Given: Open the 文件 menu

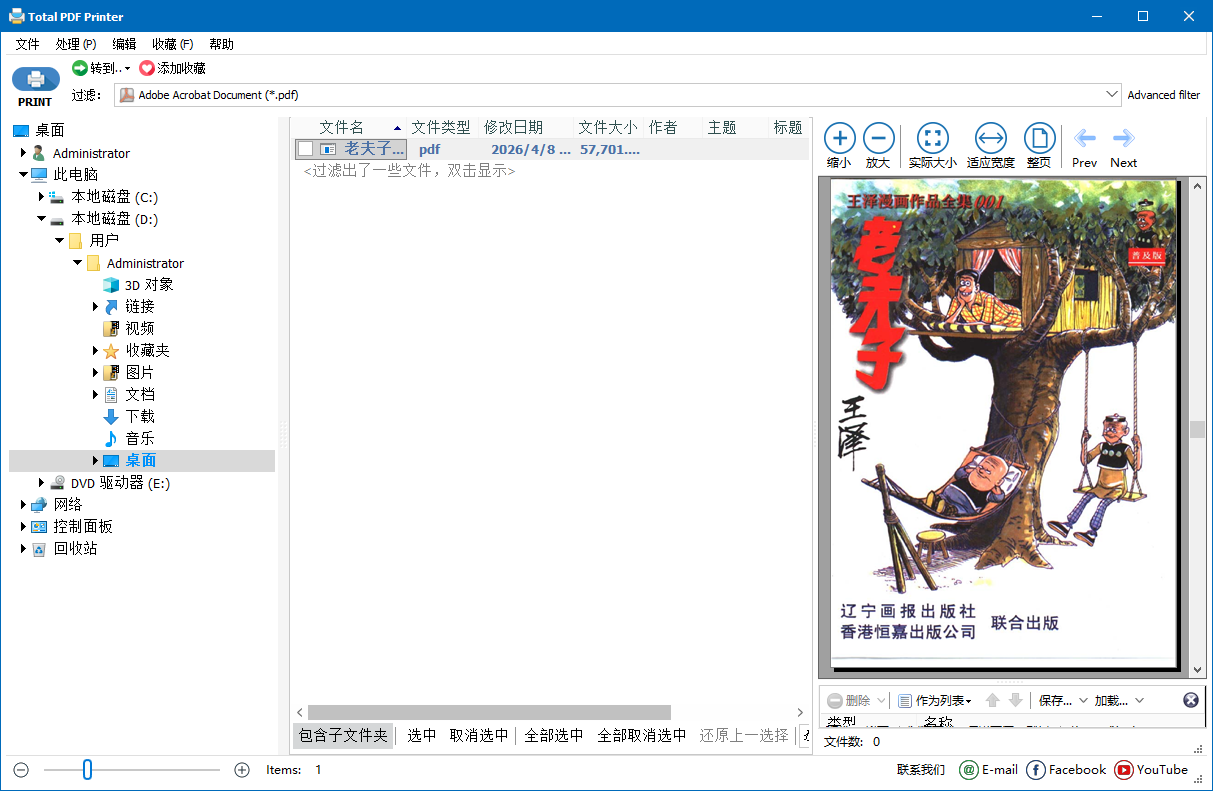Looking at the screenshot, I should click(x=27, y=44).
